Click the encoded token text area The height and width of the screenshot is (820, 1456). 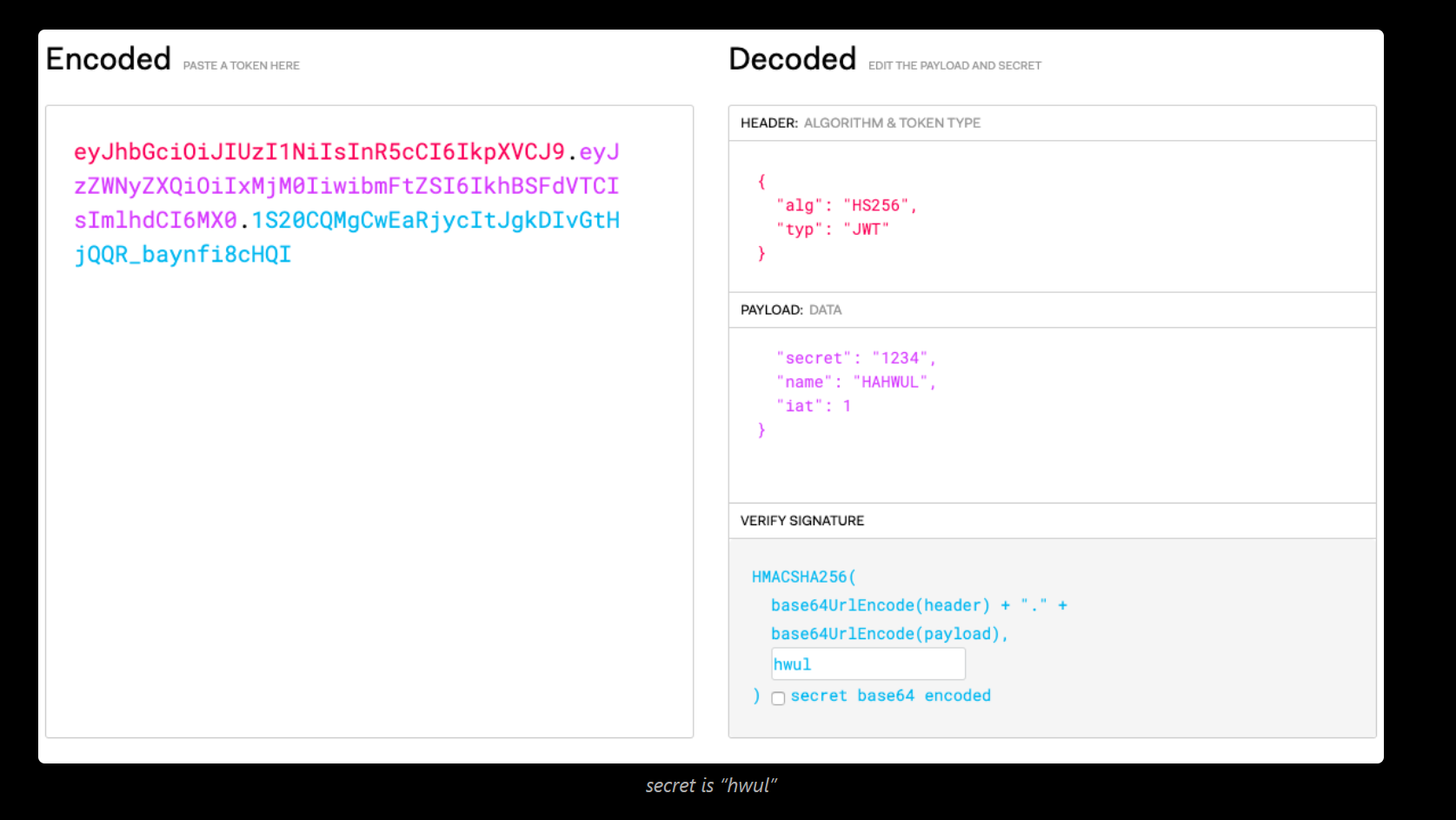coord(369,422)
